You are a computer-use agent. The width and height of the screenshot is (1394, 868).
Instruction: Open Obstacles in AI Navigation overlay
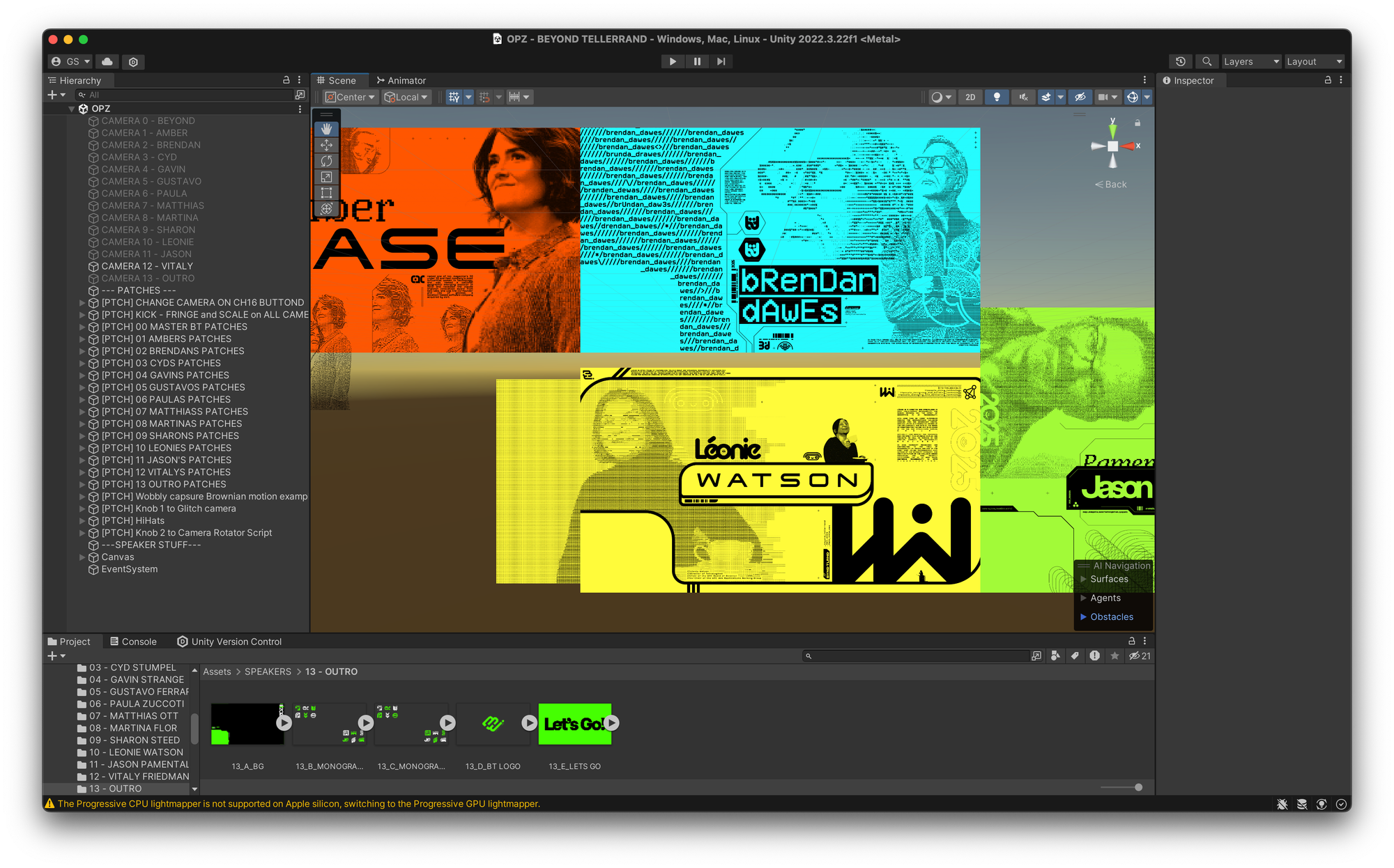tap(1111, 617)
